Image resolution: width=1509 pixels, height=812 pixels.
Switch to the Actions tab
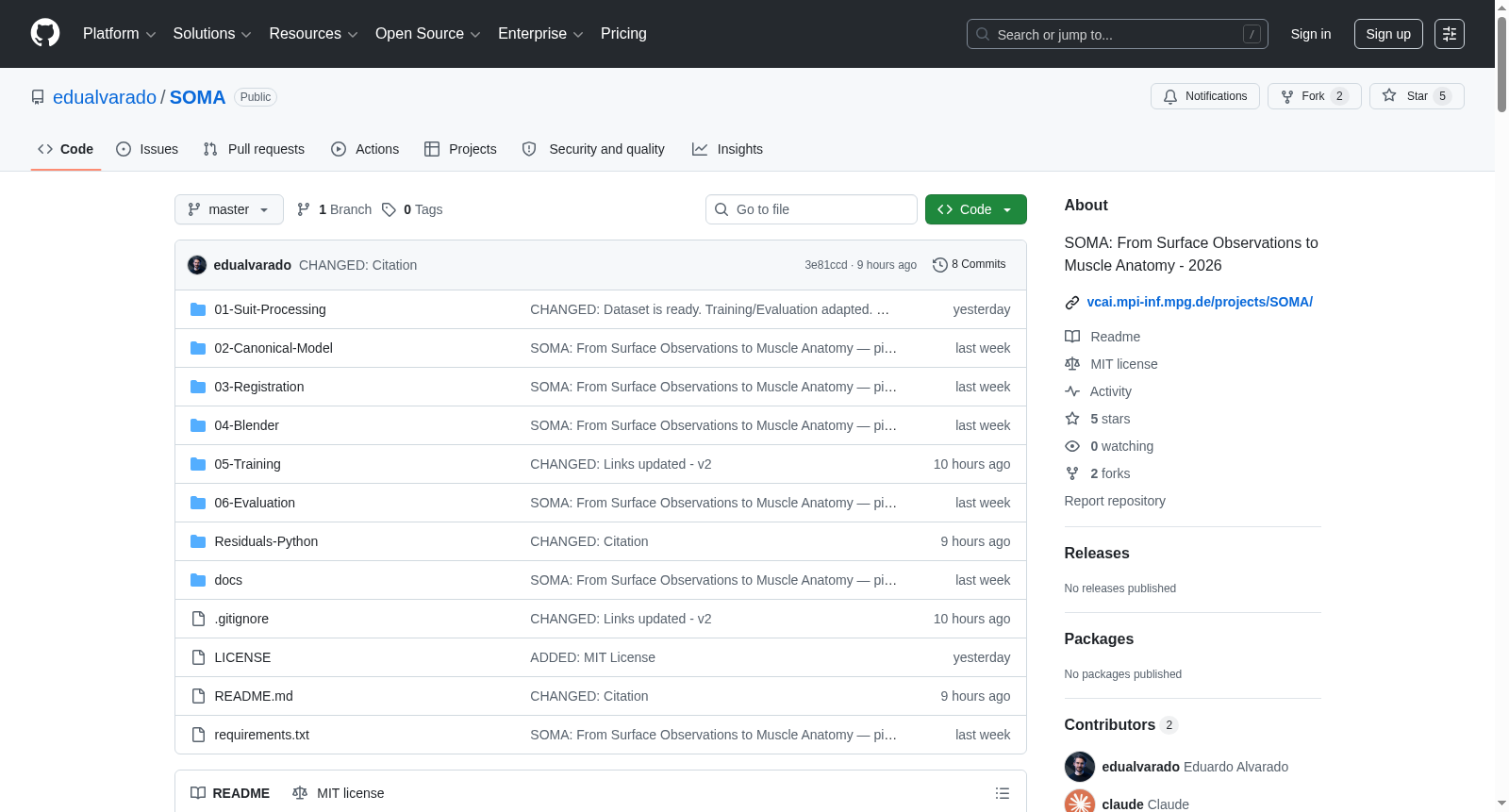[365, 149]
